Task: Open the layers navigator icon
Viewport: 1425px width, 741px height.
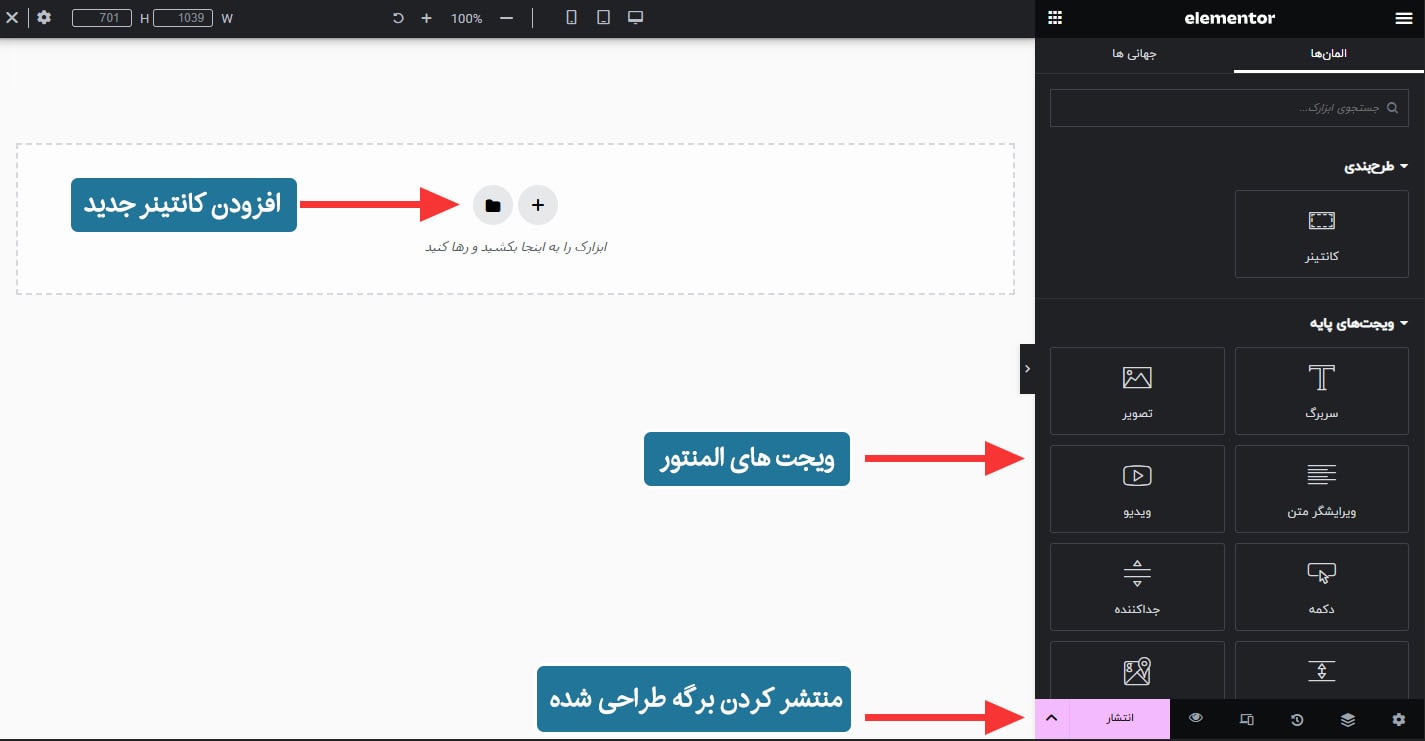Action: pyautogui.click(x=1347, y=719)
